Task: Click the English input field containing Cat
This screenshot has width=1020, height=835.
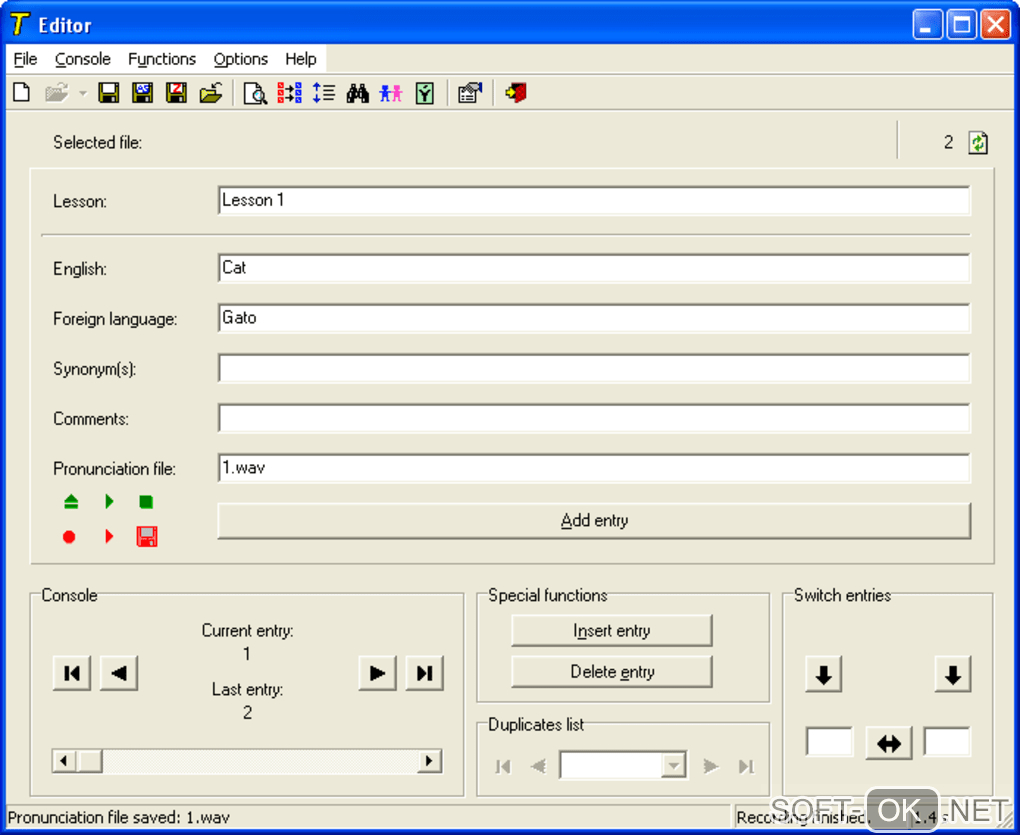Action: tap(594, 268)
